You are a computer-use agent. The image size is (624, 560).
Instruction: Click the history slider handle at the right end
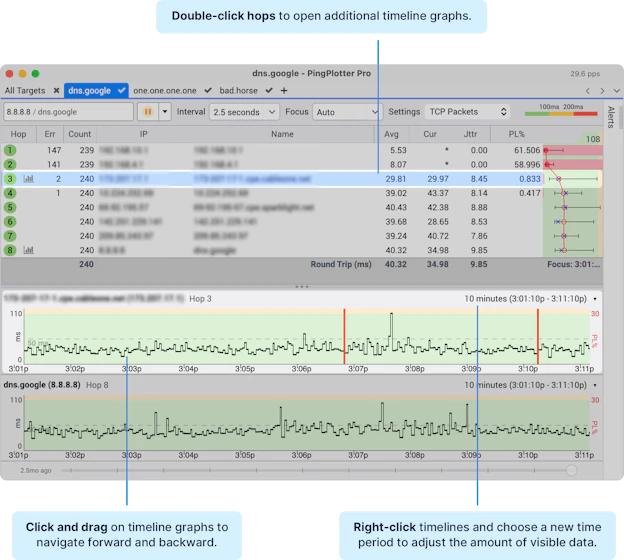coord(571,470)
